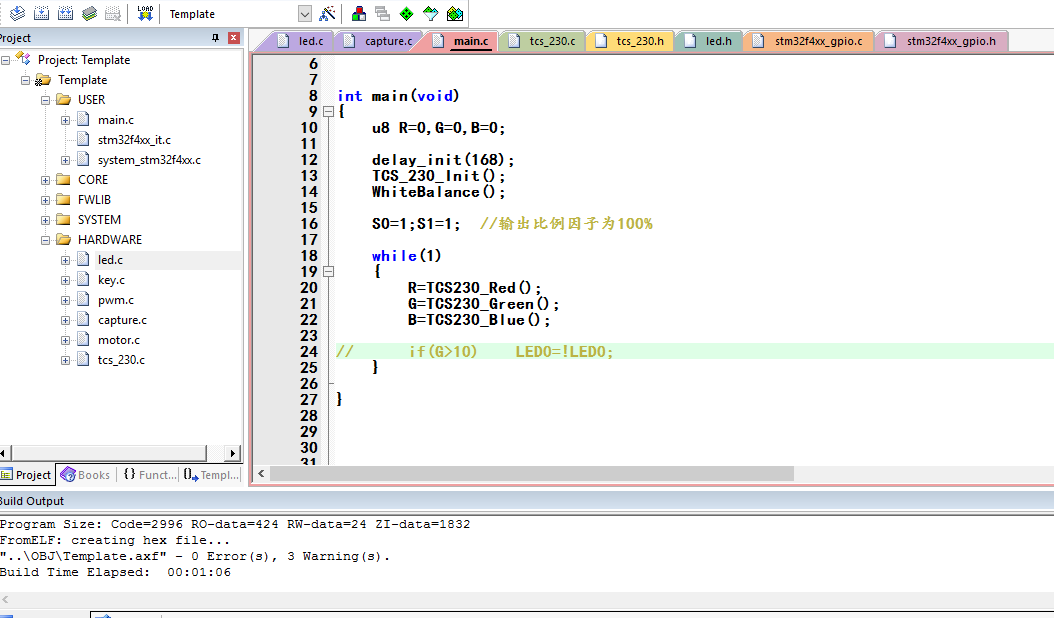
Task: Switch to the Books bottom tab
Action: tap(85, 475)
